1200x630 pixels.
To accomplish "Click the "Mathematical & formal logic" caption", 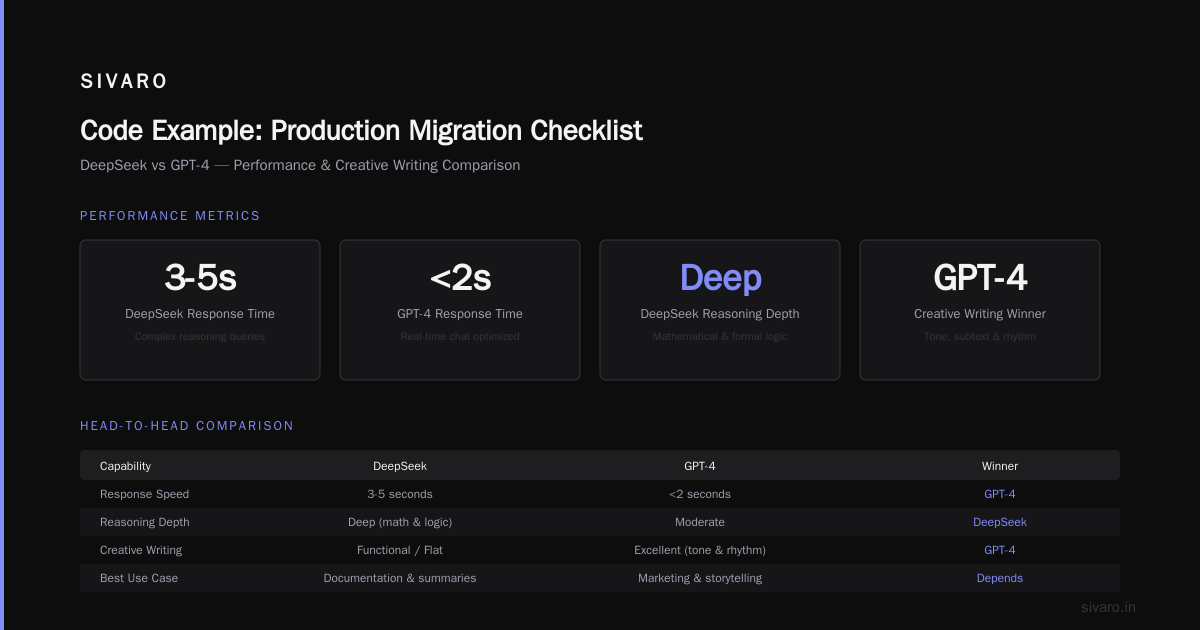I will coord(720,337).
